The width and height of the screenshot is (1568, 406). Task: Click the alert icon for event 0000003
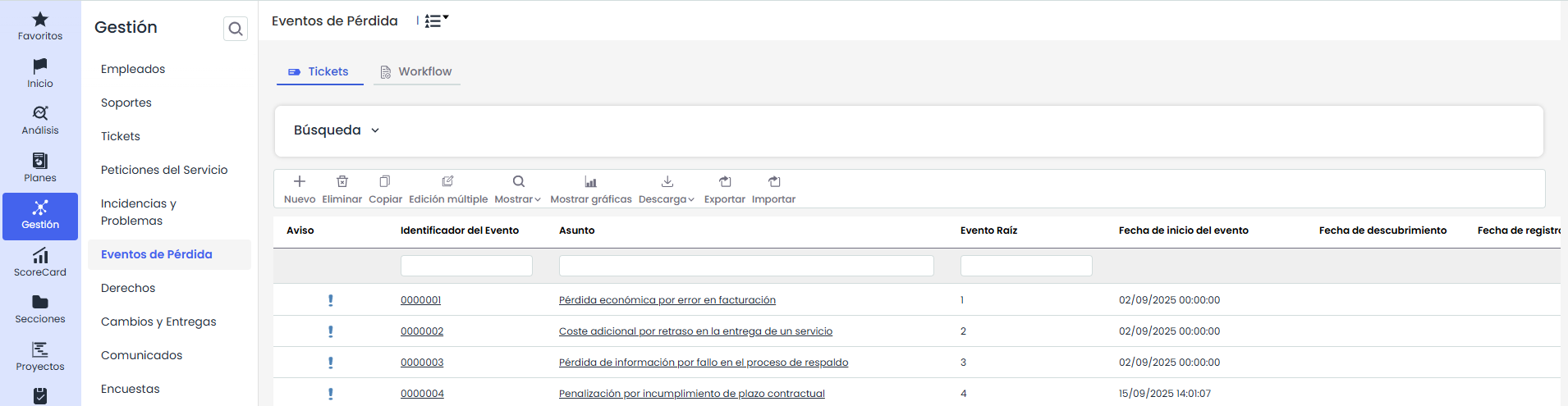(x=331, y=363)
